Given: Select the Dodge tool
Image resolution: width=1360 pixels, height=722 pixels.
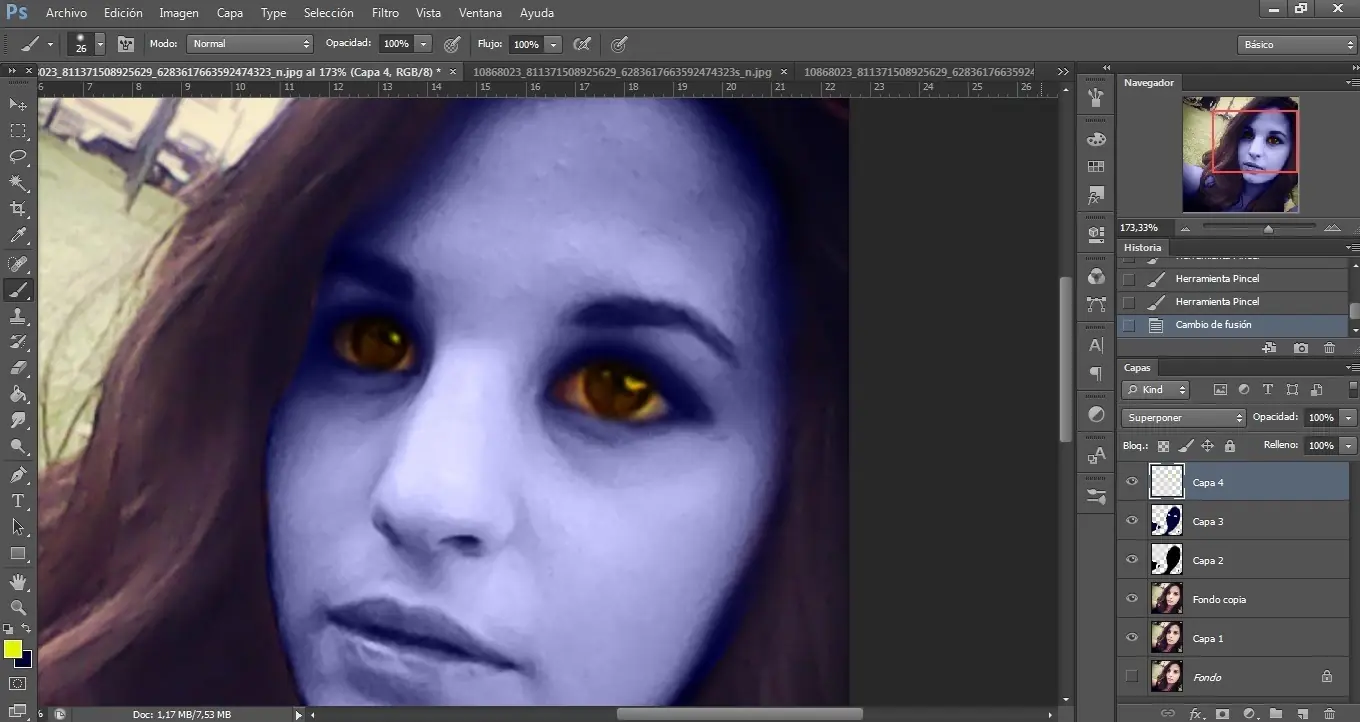Looking at the screenshot, I should (x=18, y=447).
